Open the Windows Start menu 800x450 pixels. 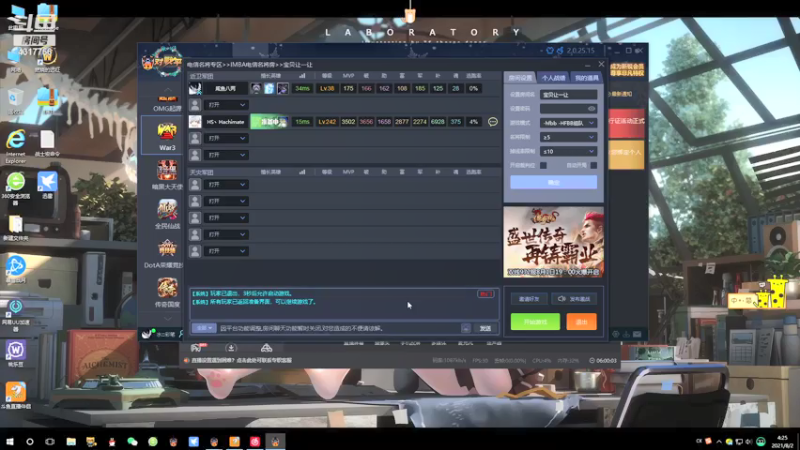pos(9,441)
